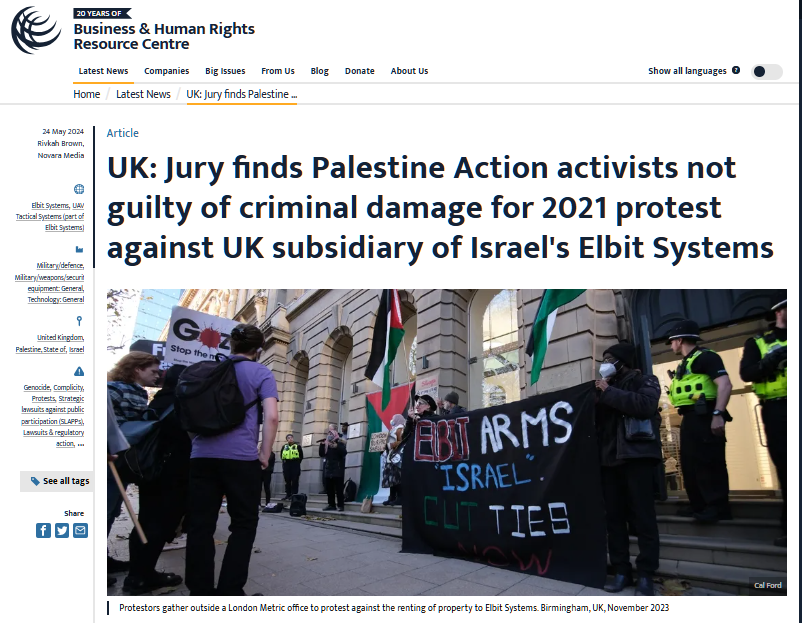802x623 pixels.
Task: Click the globe logo of Resource Centre
Action: [36, 30]
